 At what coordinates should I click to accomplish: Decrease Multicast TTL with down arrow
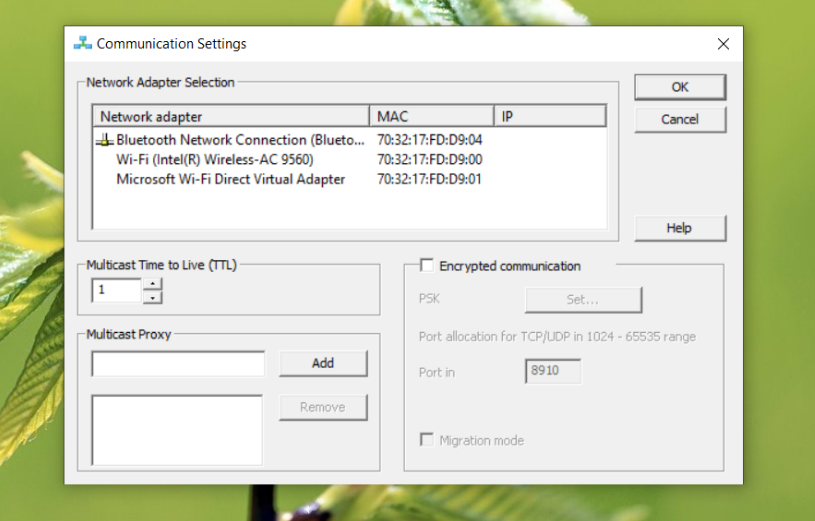(x=152, y=297)
